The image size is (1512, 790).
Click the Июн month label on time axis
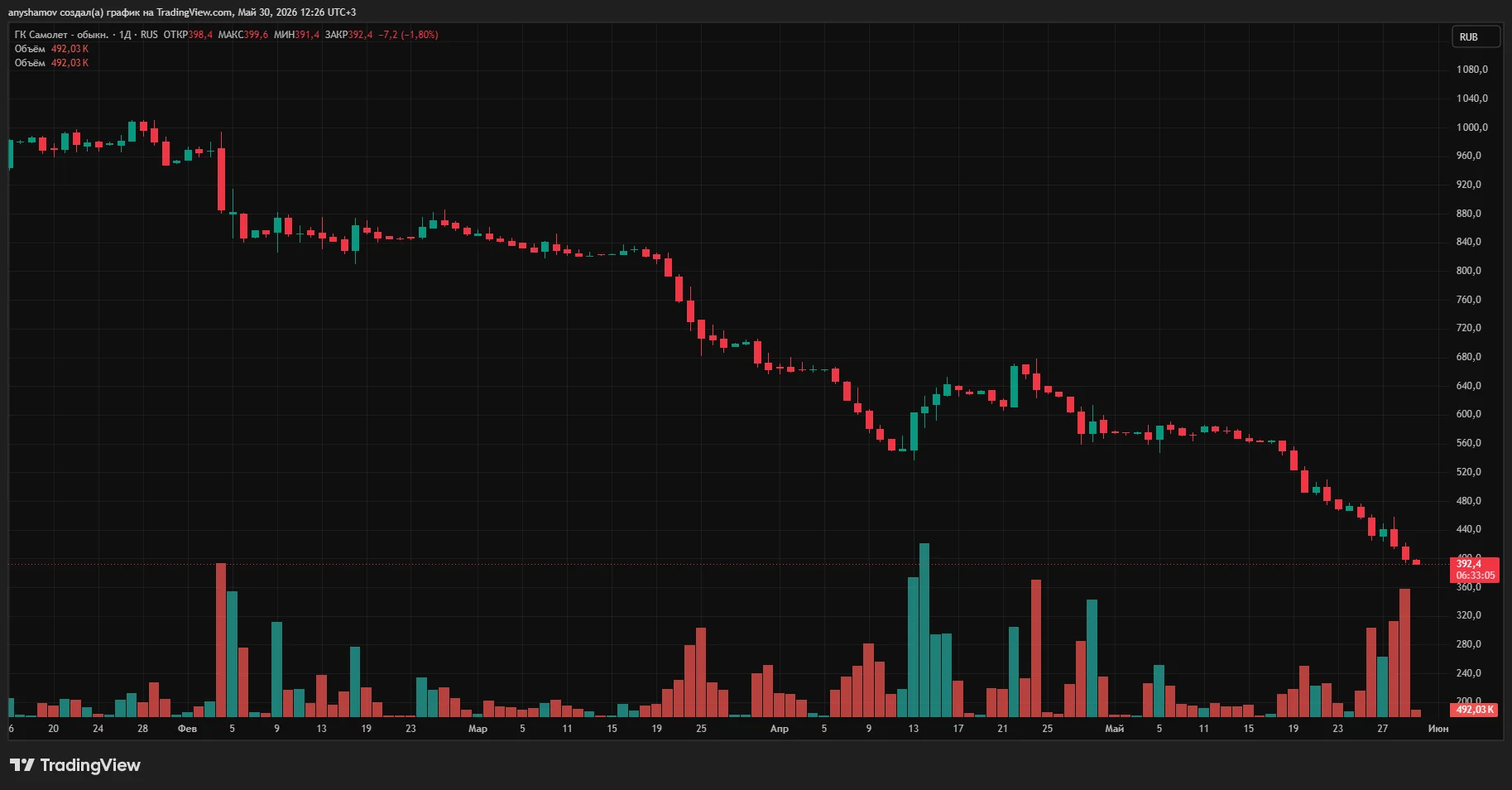coord(1438,729)
